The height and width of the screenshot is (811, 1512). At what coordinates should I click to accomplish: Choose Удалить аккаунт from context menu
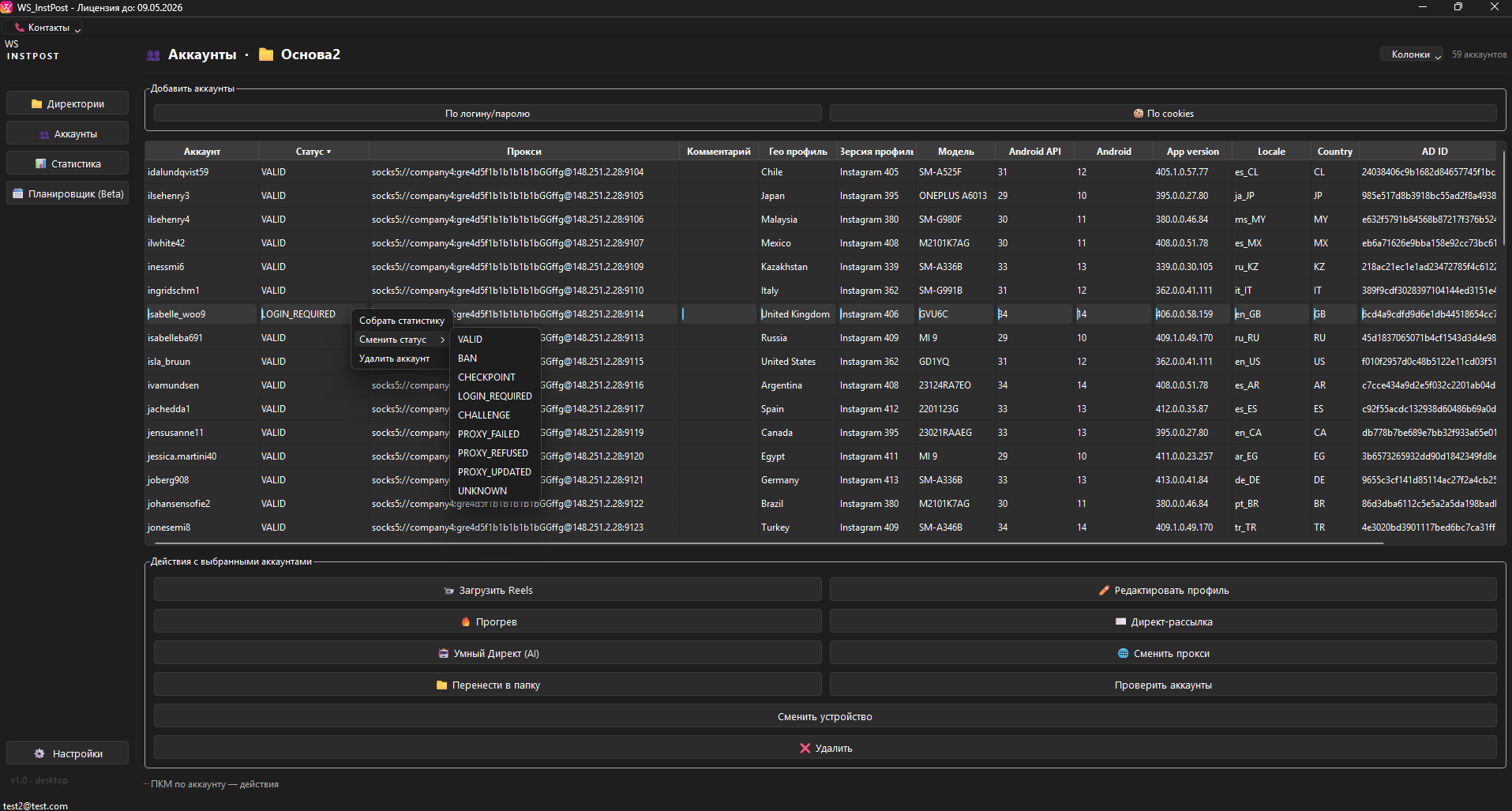[394, 359]
